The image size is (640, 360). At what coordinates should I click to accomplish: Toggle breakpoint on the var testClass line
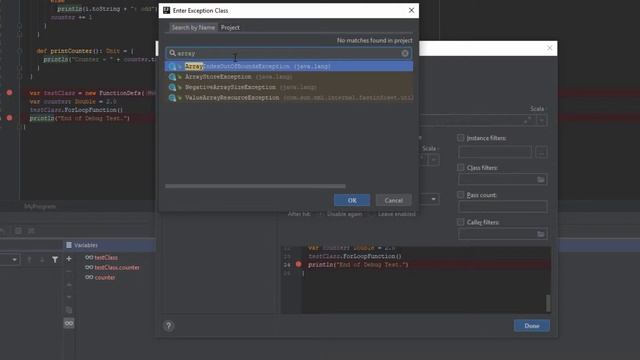click(9, 93)
